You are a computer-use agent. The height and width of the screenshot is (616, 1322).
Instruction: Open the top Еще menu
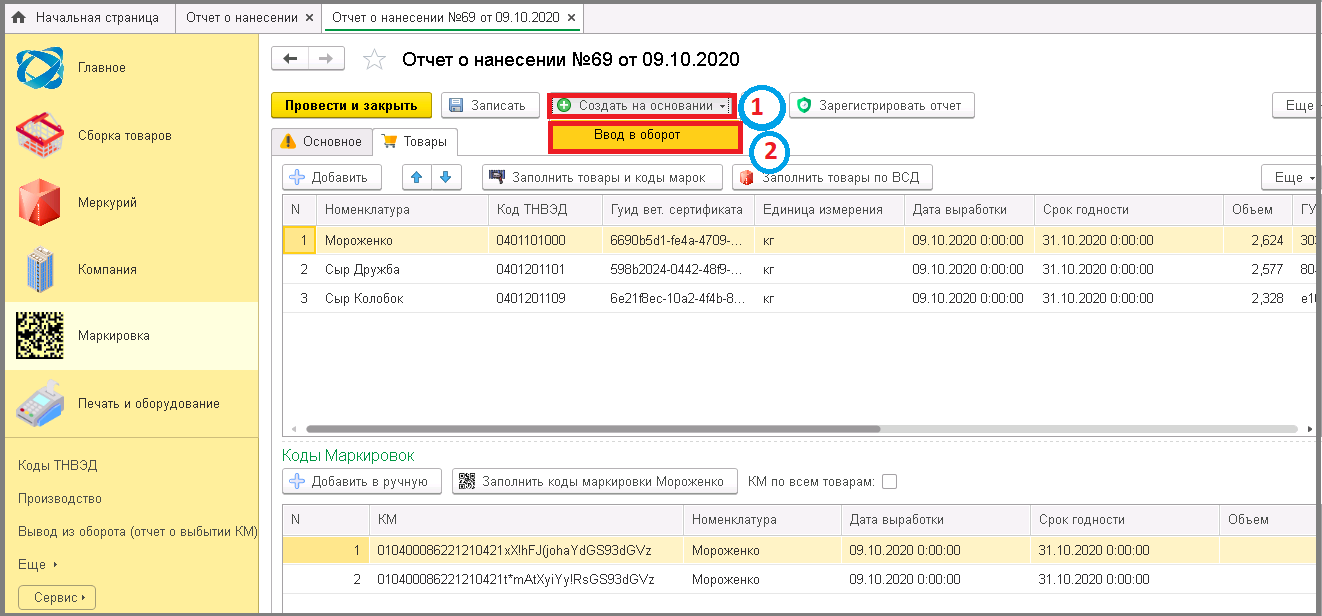tap(1297, 105)
